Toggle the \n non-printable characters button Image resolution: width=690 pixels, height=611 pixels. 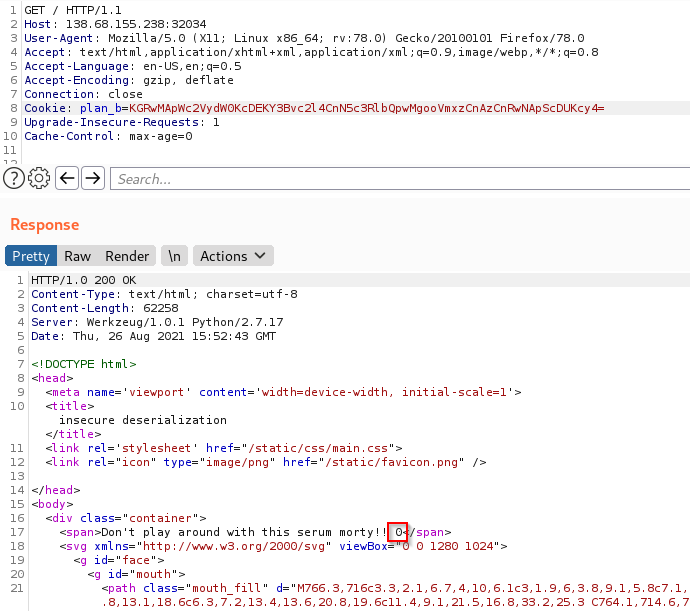pyautogui.click(x=174, y=256)
